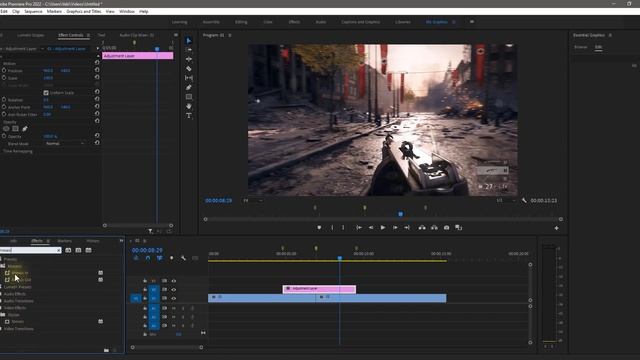The image size is (640, 360).
Task: Clear the effects search field
Action: click(x=58, y=250)
